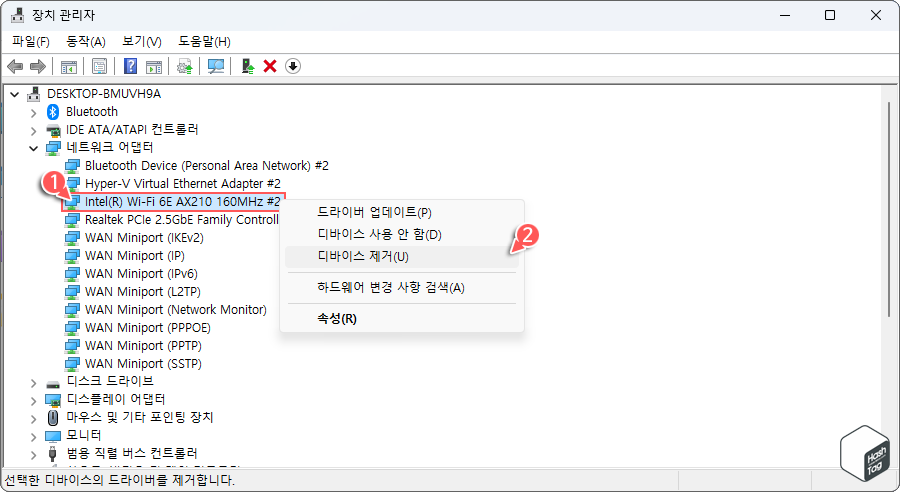
Task: Open the 보기(V) menu
Action: [142, 42]
